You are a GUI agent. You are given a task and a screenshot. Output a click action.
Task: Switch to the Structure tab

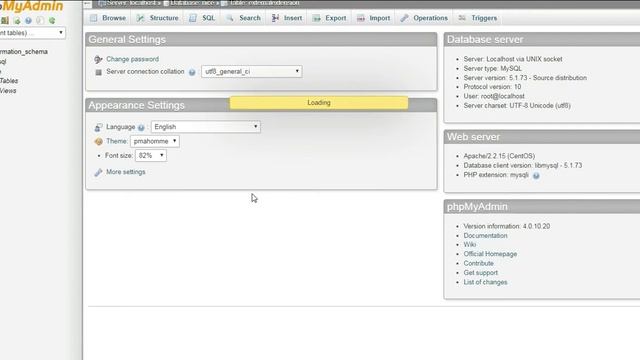[x=158, y=18]
